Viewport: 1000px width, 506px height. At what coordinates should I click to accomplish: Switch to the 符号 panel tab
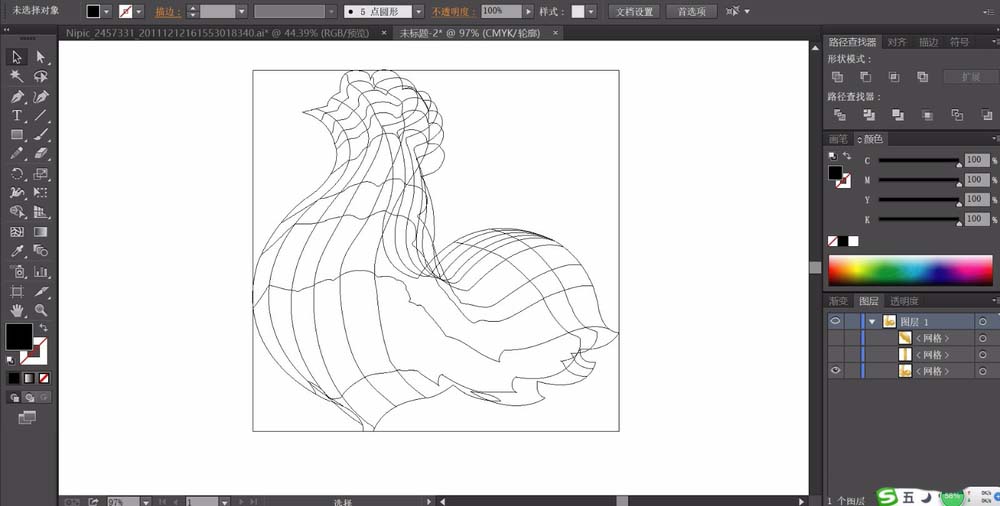coord(959,42)
